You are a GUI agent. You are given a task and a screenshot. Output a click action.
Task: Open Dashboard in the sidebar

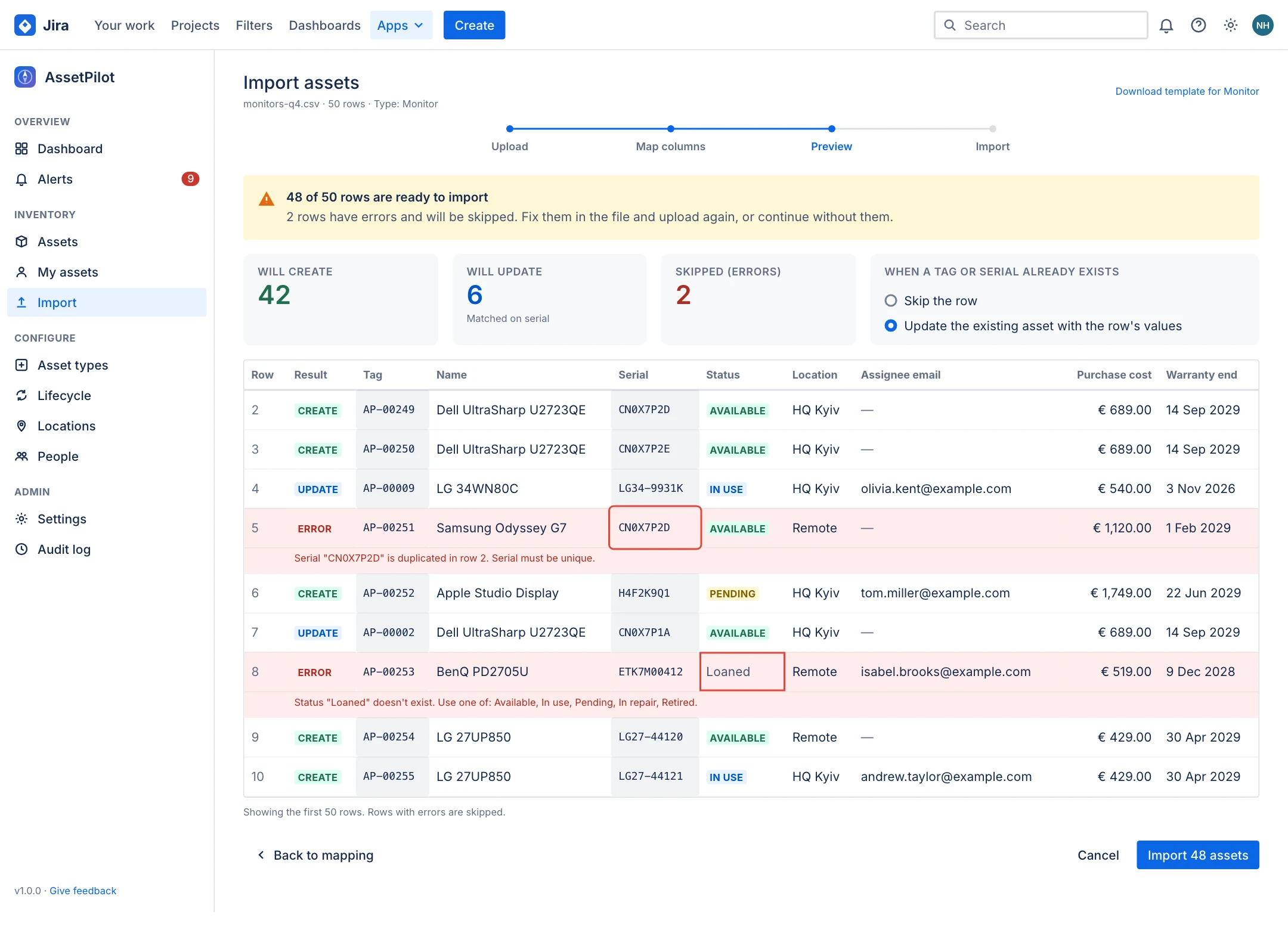coord(107,148)
